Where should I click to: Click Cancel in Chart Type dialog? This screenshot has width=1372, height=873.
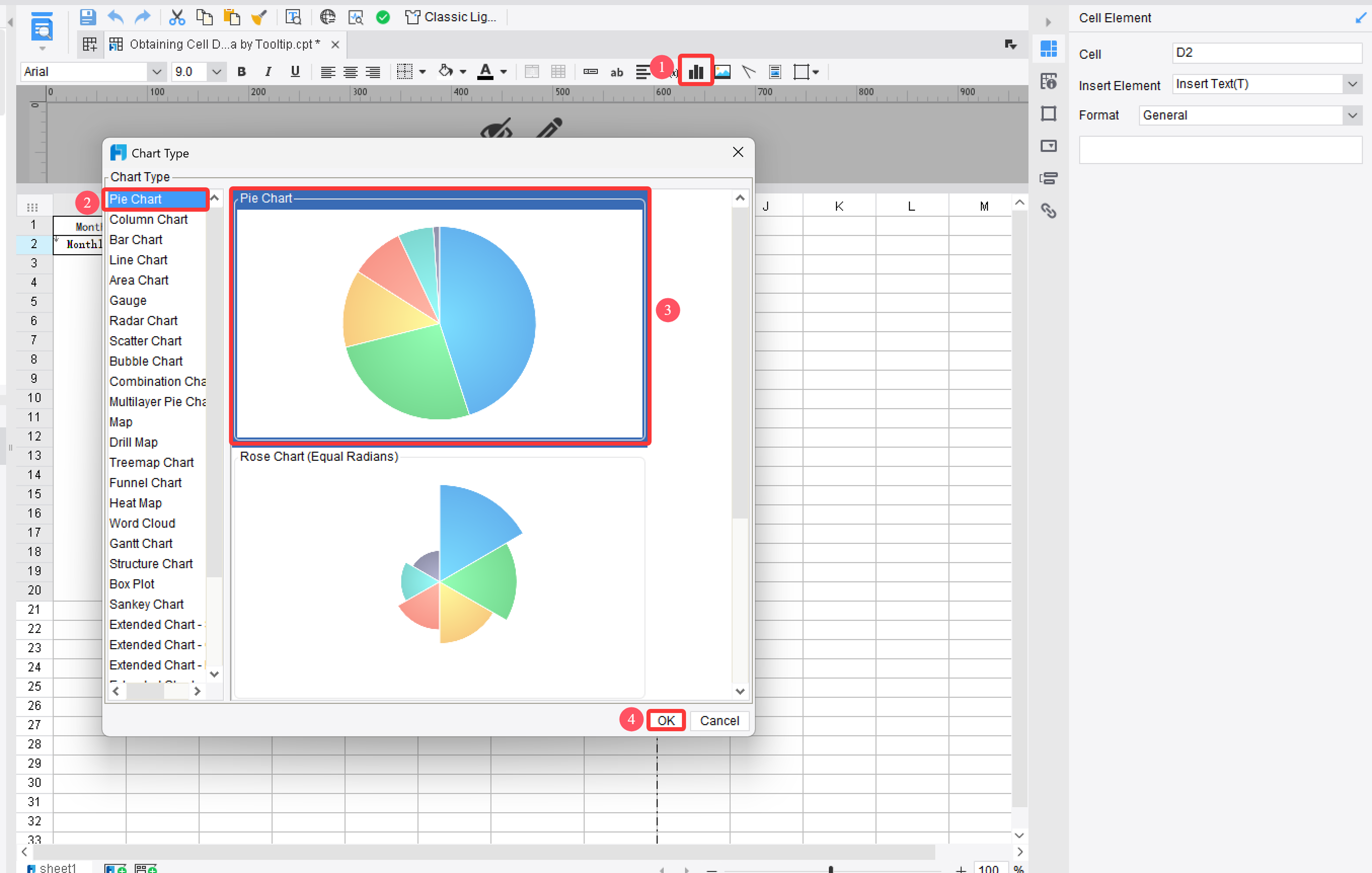(719, 721)
